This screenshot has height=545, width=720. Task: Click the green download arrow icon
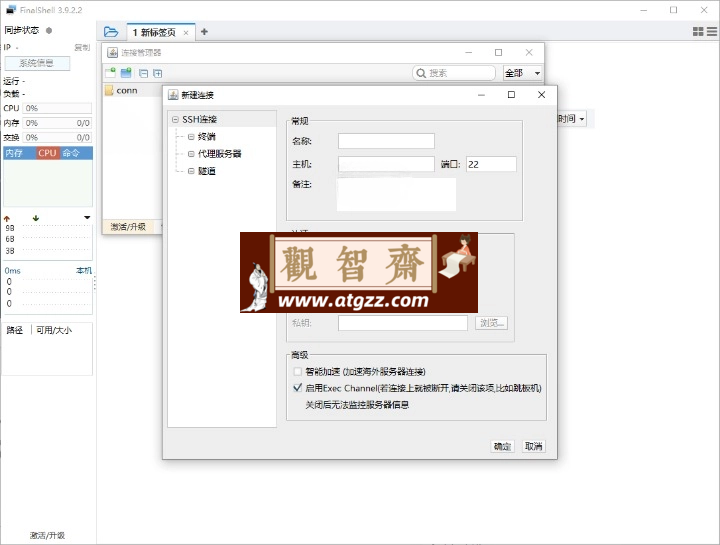(x=36, y=218)
